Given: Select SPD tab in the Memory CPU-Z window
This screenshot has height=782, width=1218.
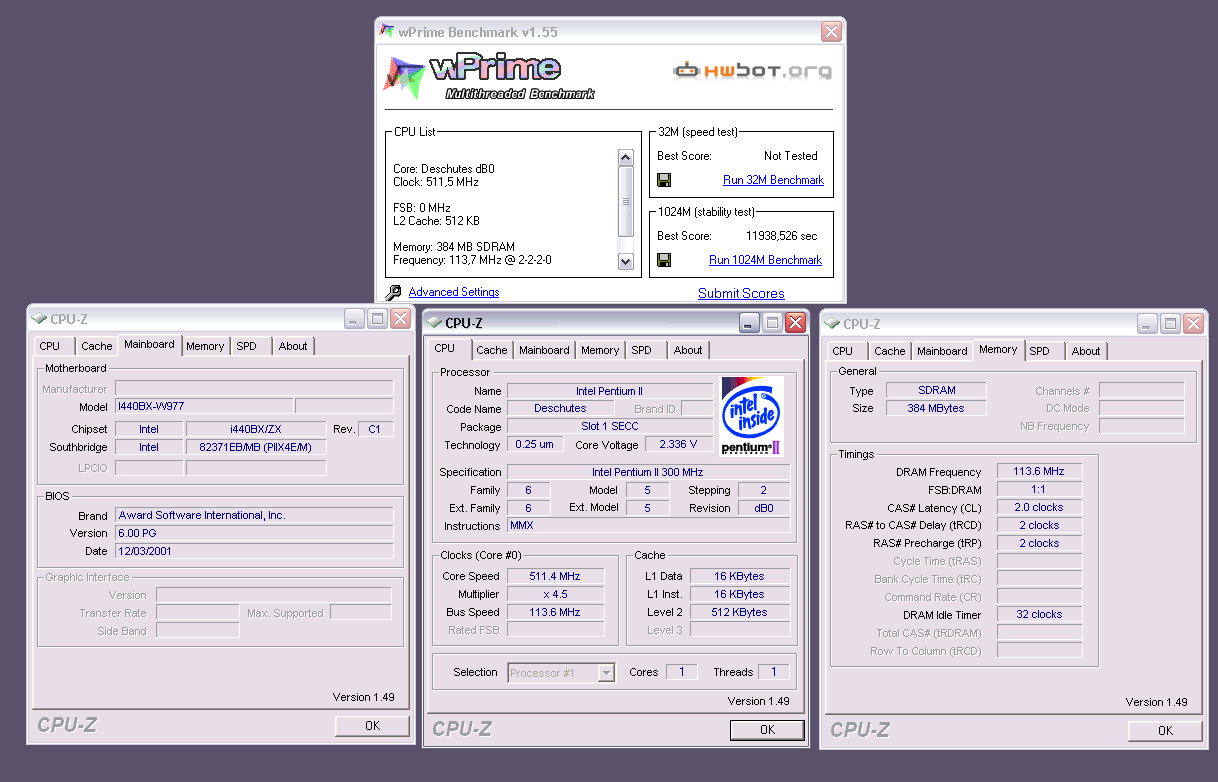Looking at the screenshot, I should coord(1040,351).
